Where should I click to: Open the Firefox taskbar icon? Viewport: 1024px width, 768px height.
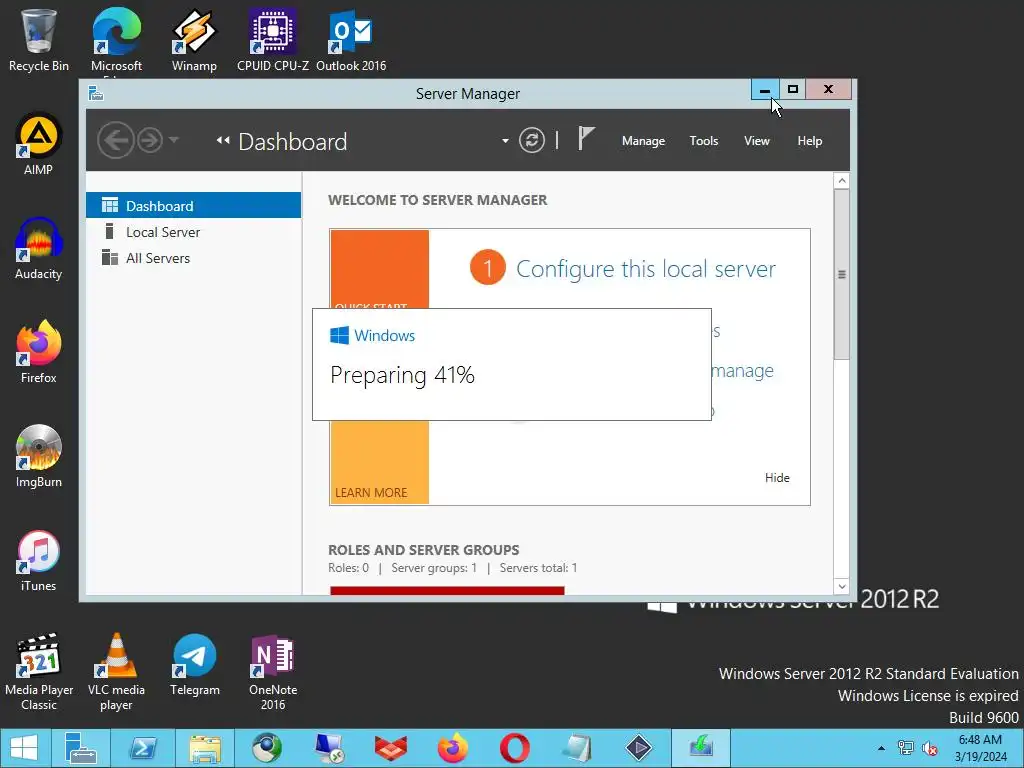[453, 748]
